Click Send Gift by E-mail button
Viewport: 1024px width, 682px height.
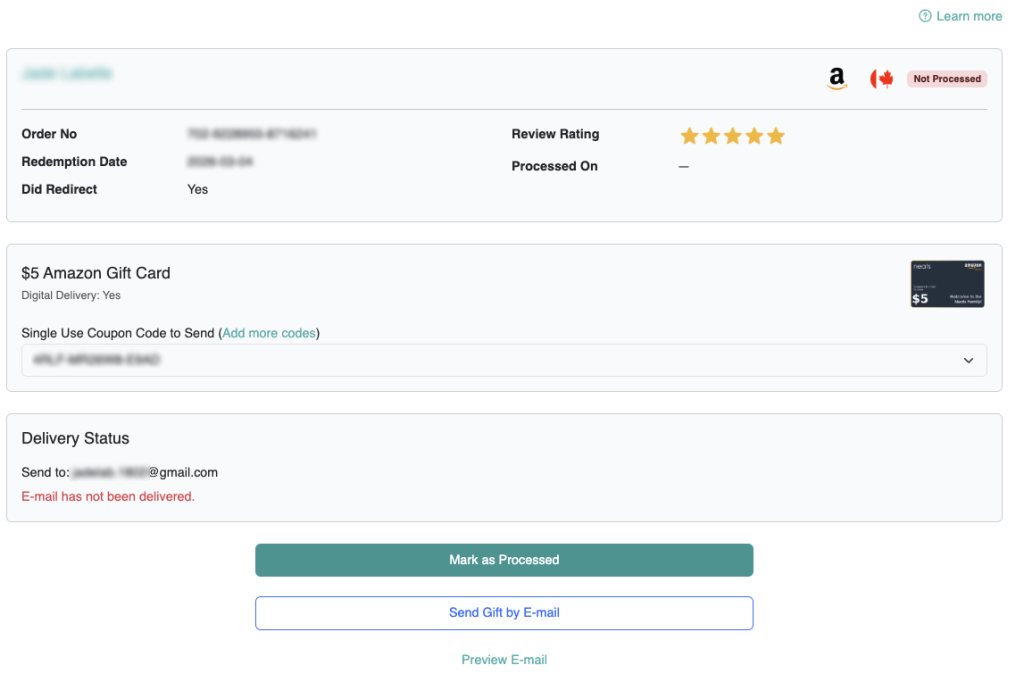[504, 613]
